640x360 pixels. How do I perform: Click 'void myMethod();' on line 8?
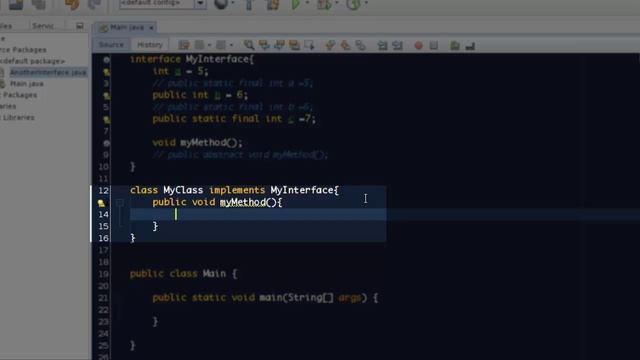197,142
